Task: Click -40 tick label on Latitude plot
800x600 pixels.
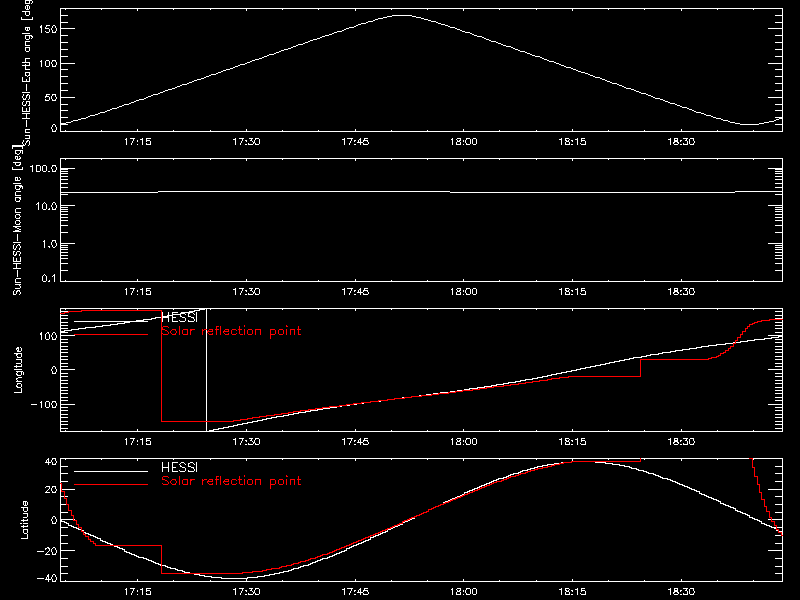Action: 47,579
